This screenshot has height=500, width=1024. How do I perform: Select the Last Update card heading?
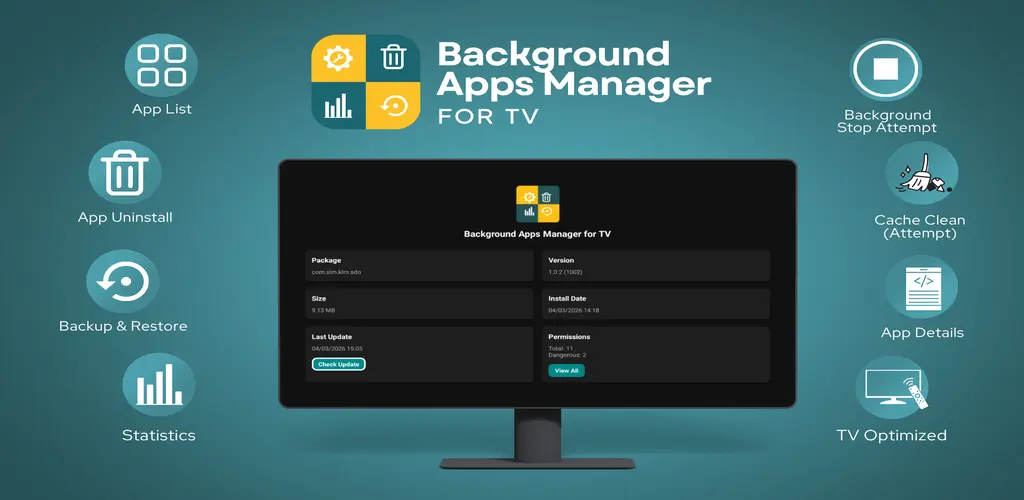332,337
